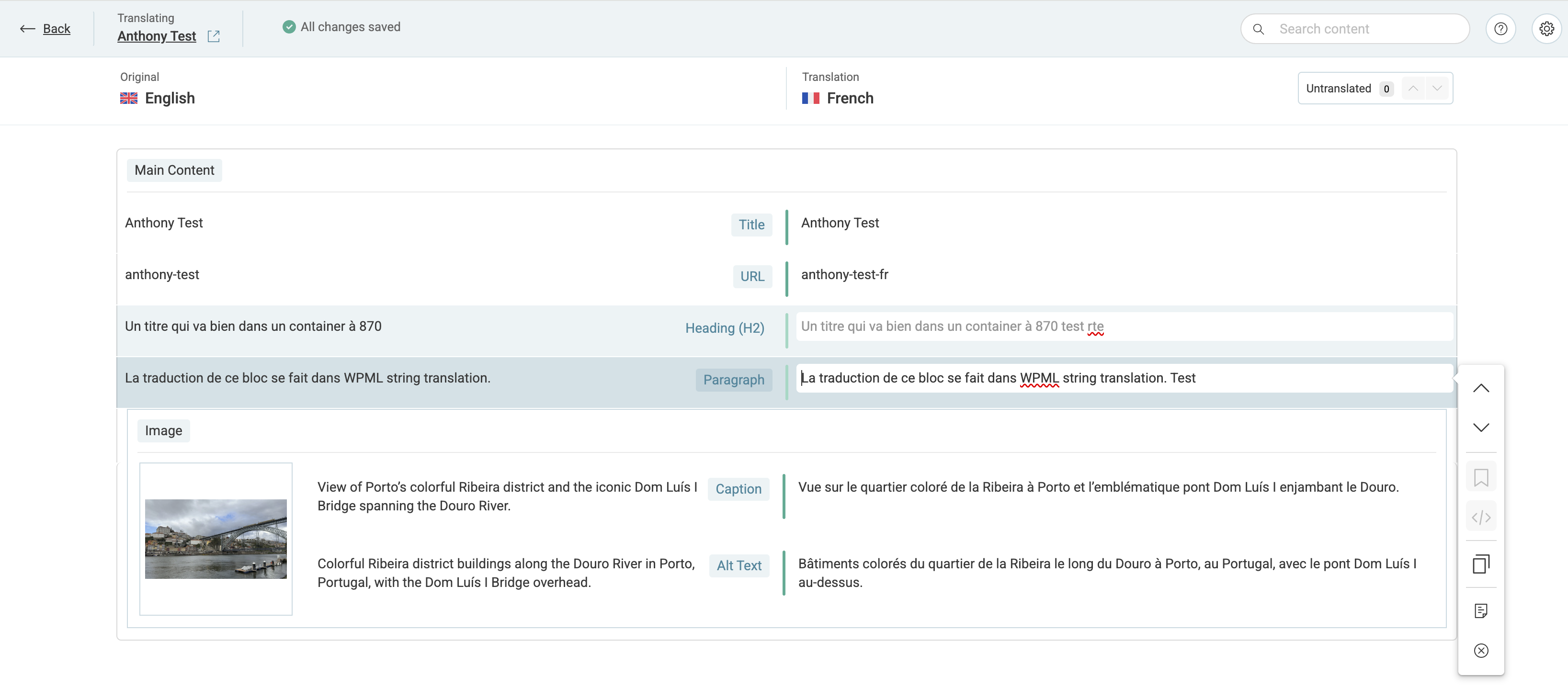1568x699 pixels.
Task: Open the Anthony Test page link
Action: pyautogui.click(x=157, y=36)
